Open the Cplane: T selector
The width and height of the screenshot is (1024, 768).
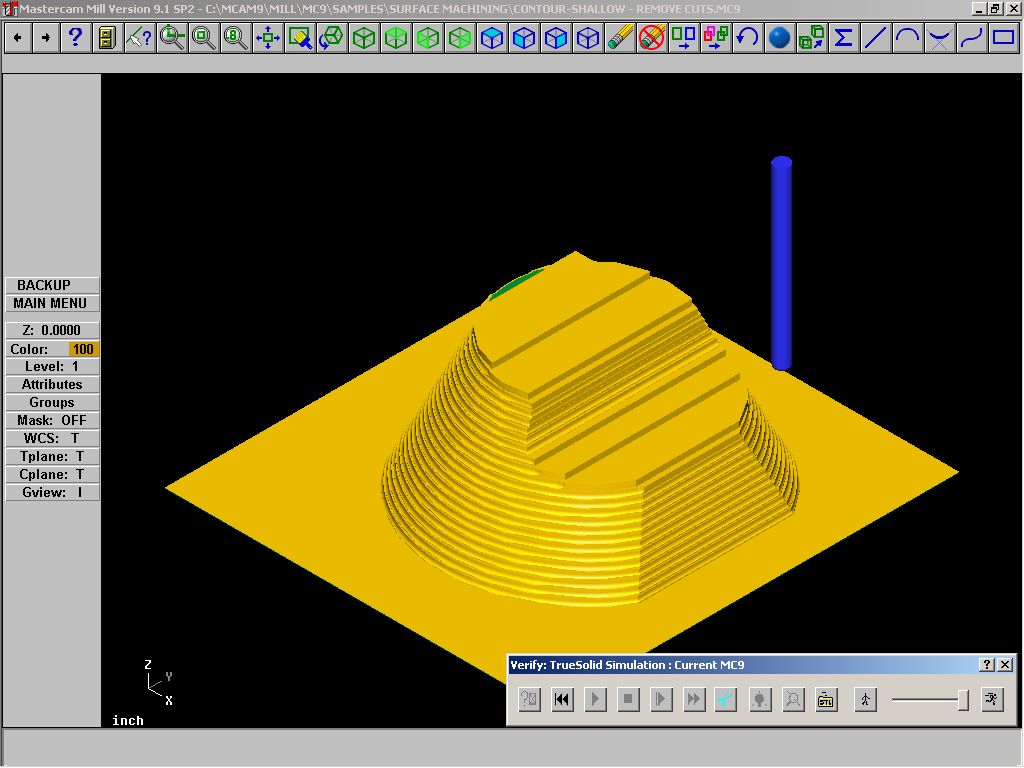point(52,474)
